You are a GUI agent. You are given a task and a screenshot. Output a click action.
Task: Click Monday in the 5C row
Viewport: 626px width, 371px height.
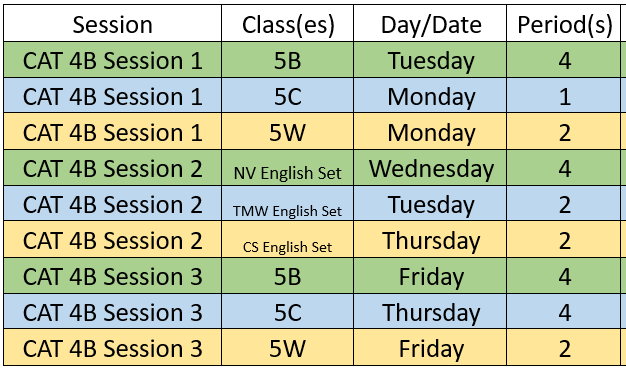point(430,95)
